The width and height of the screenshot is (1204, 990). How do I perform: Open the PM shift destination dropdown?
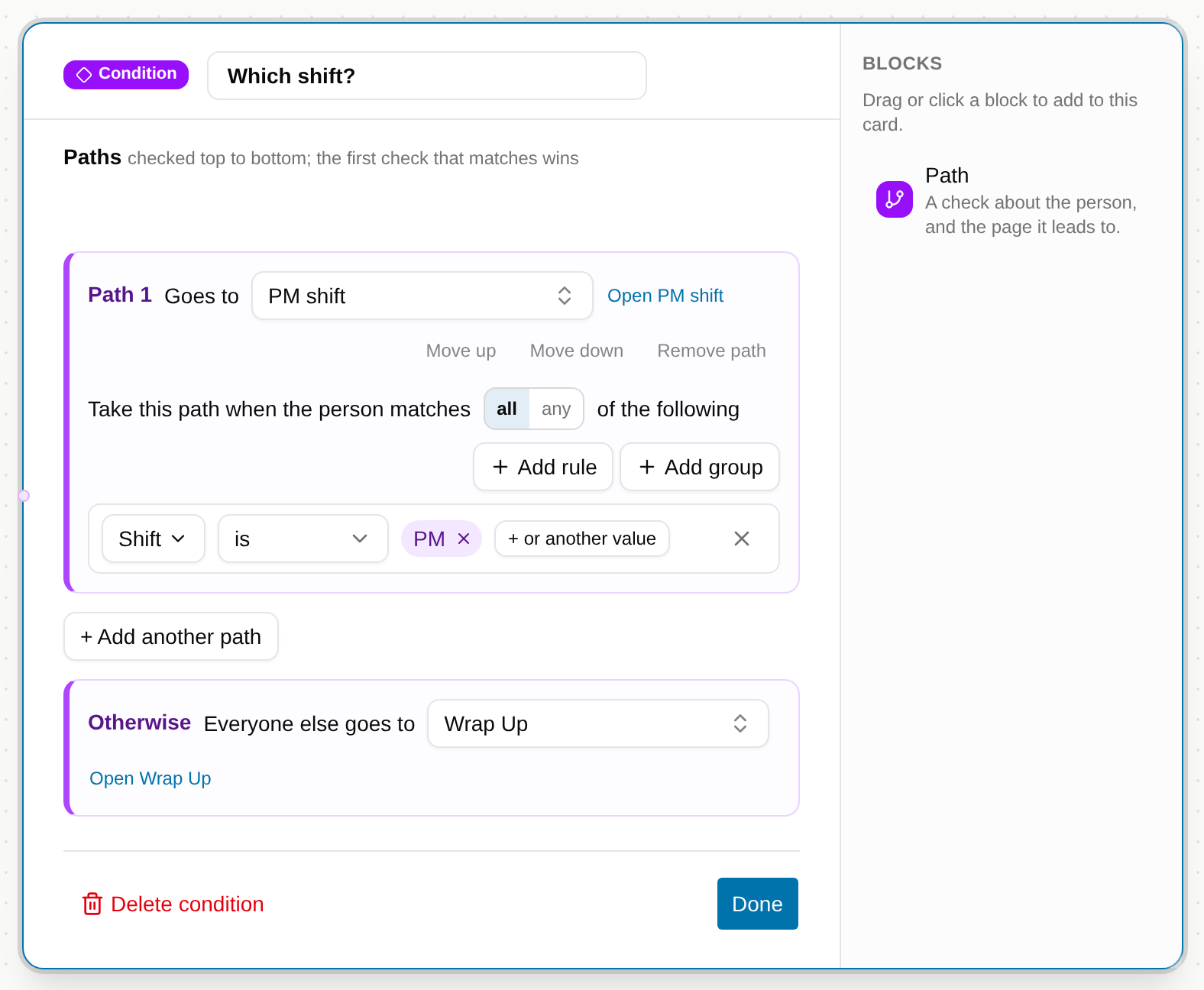pyautogui.click(x=422, y=296)
